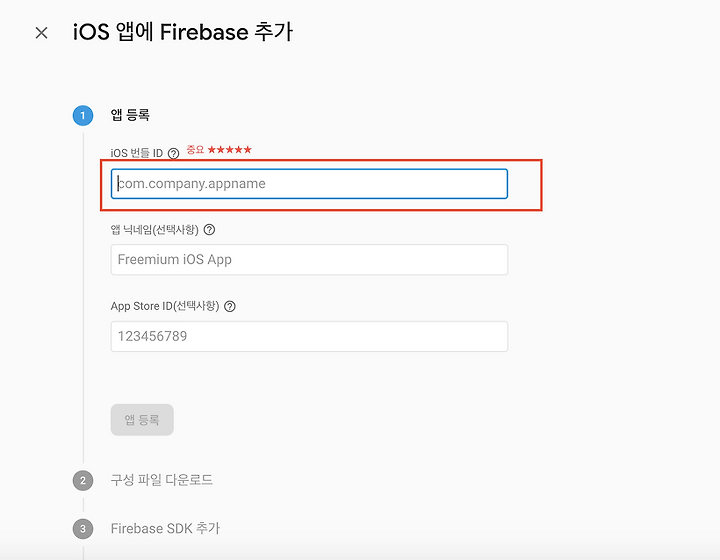This screenshot has height=560, width=720.
Task: Select the blue step 1 circle
Action: [x=83, y=115]
